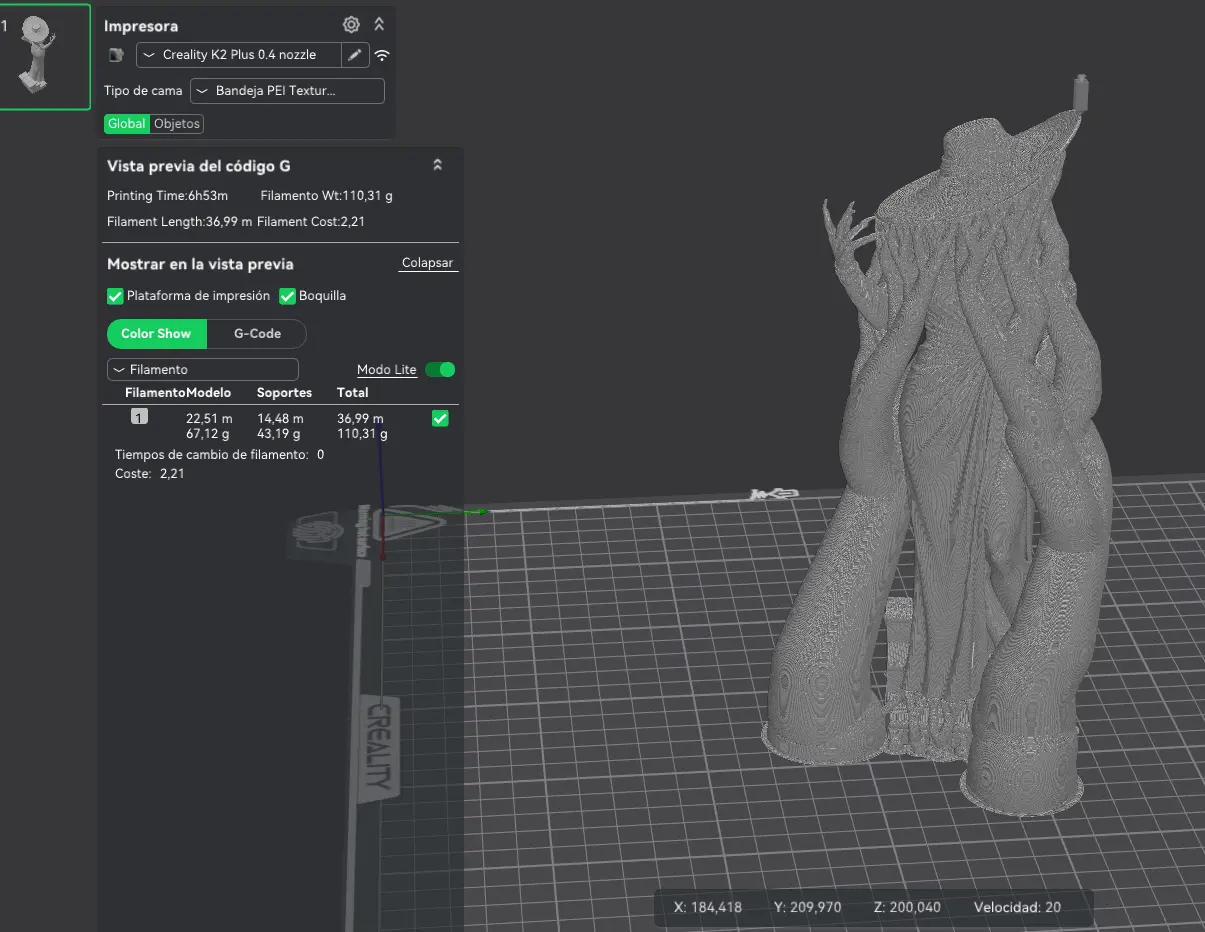Click the 22,51 m model length value
Screen dimensions: 1205x932
point(209,419)
